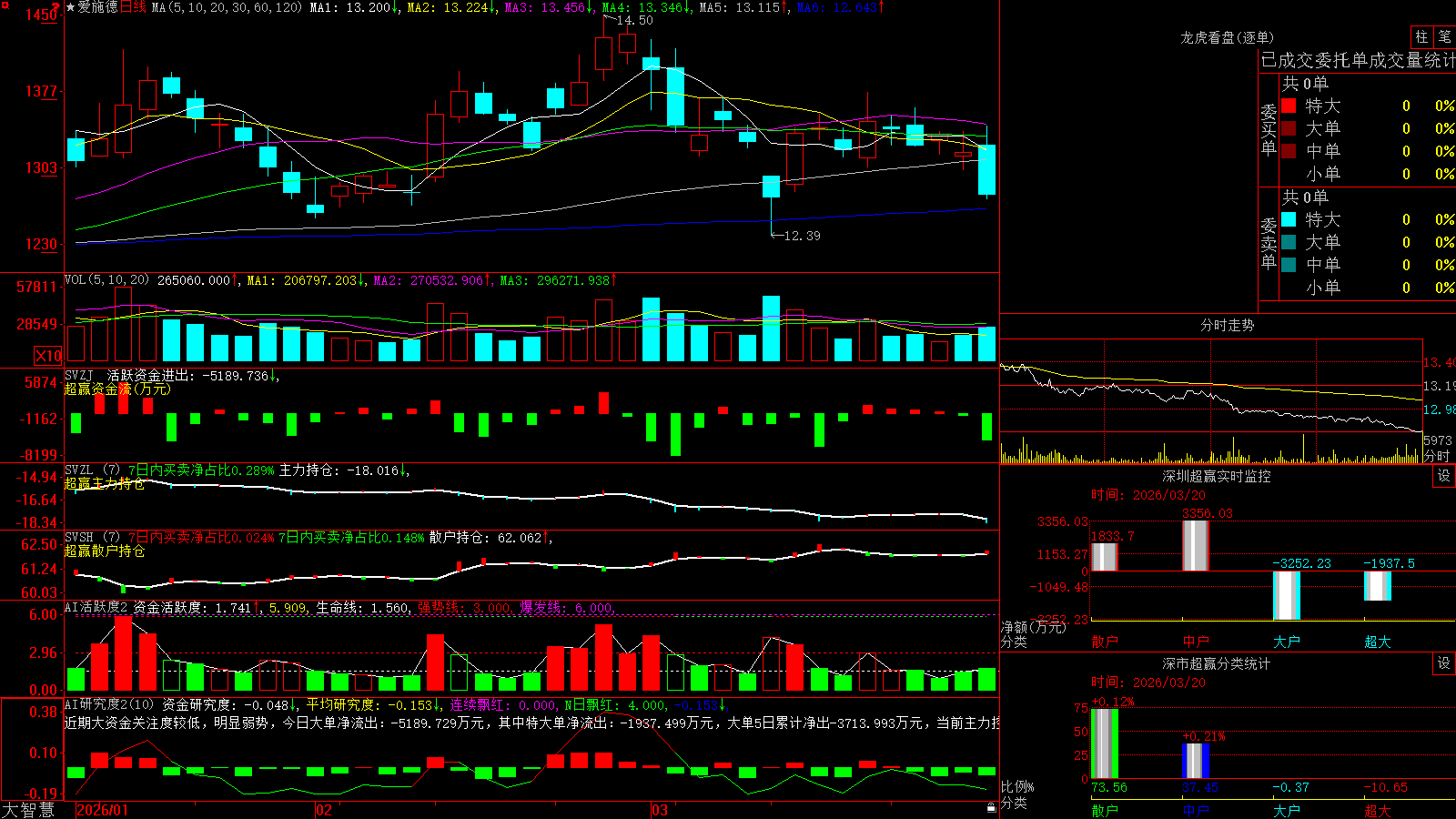The image size is (1456, 819).
Task: Click 73.56 散户 ratio bar
Action: point(1105,743)
